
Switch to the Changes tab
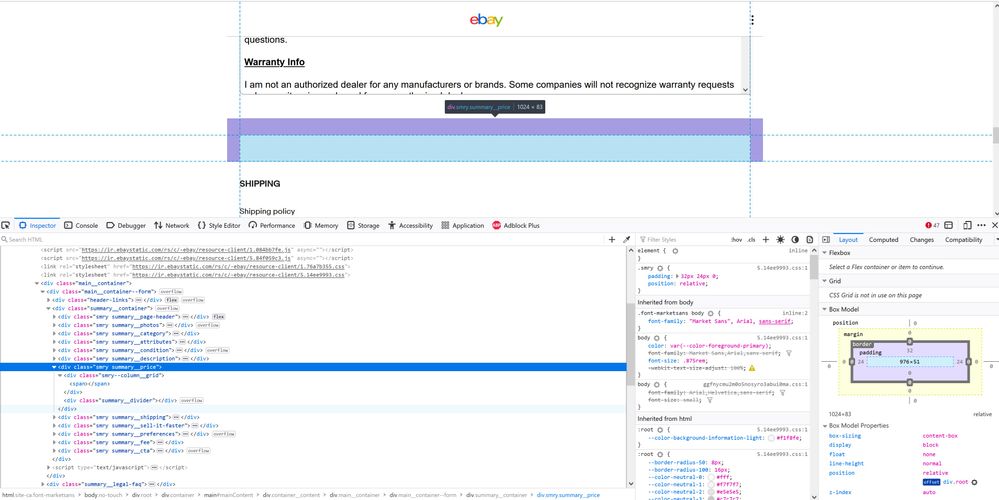click(921, 239)
